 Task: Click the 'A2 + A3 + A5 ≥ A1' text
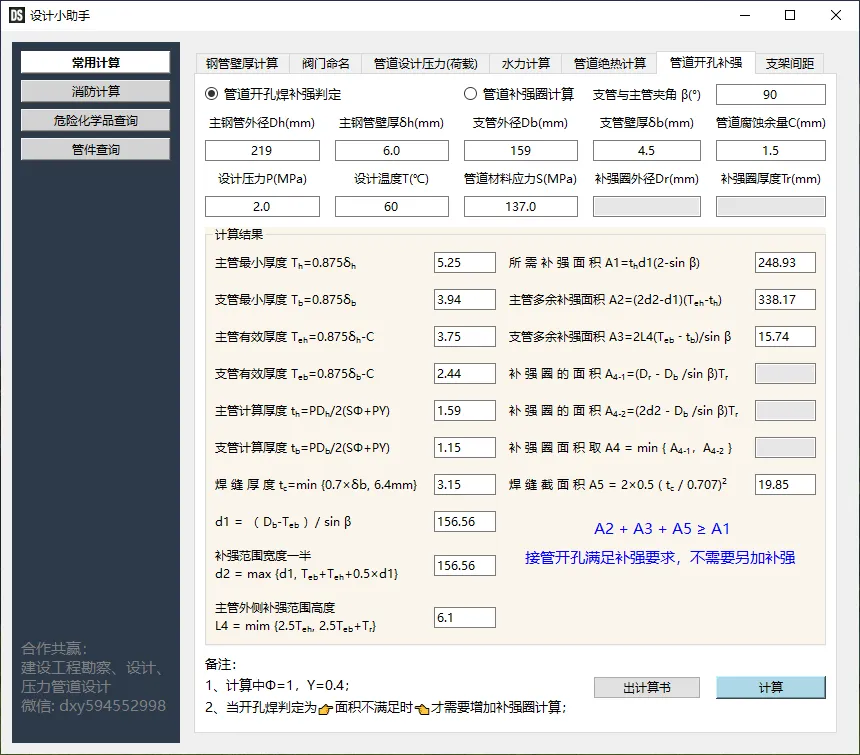(661, 529)
